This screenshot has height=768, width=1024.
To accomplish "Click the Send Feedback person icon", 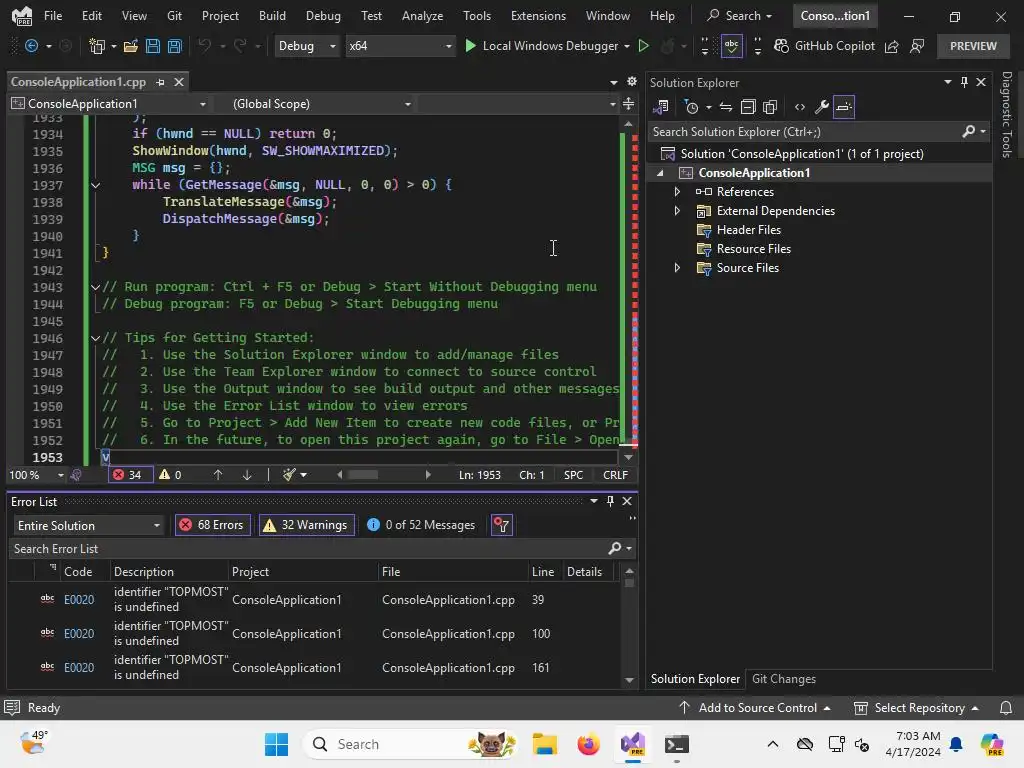I will [917, 46].
